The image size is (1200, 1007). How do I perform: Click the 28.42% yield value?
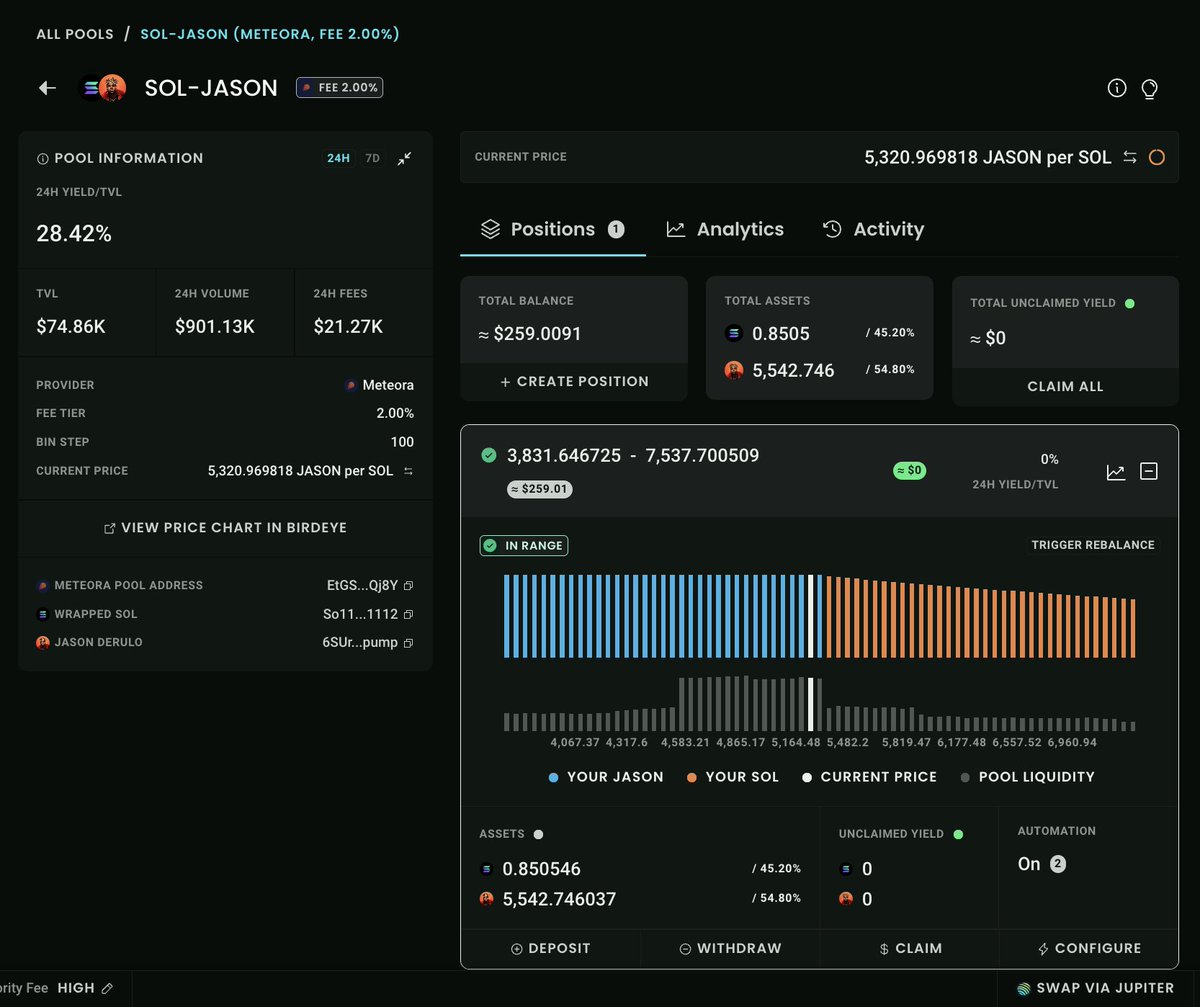(74, 234)
